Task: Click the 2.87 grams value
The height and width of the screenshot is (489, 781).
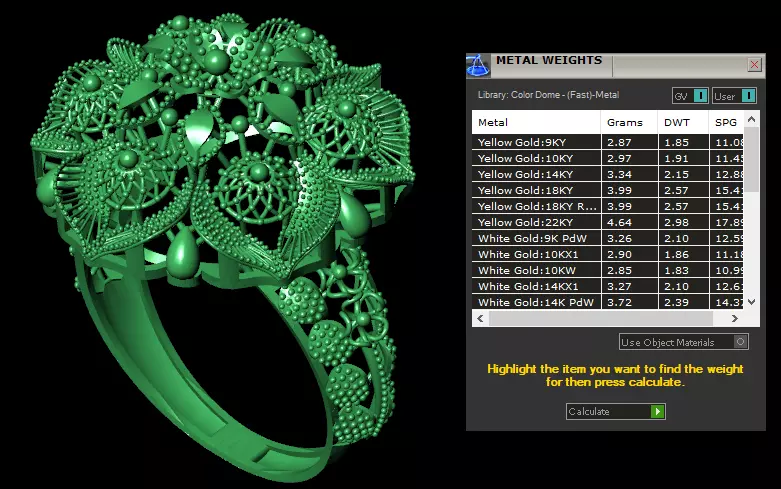Action: [x=619, y=142]
